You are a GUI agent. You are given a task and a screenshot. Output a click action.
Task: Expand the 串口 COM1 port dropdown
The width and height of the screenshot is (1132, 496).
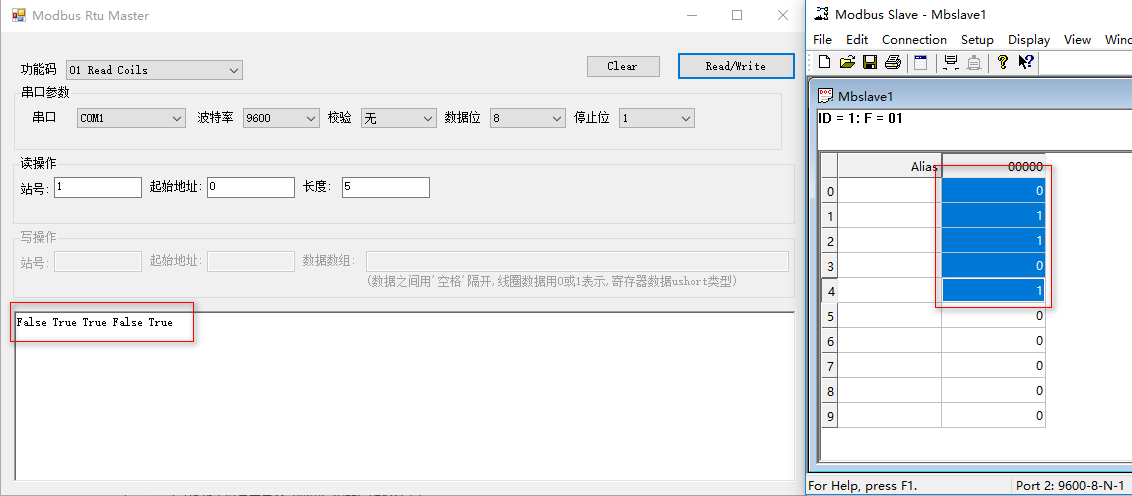point(131,118)
